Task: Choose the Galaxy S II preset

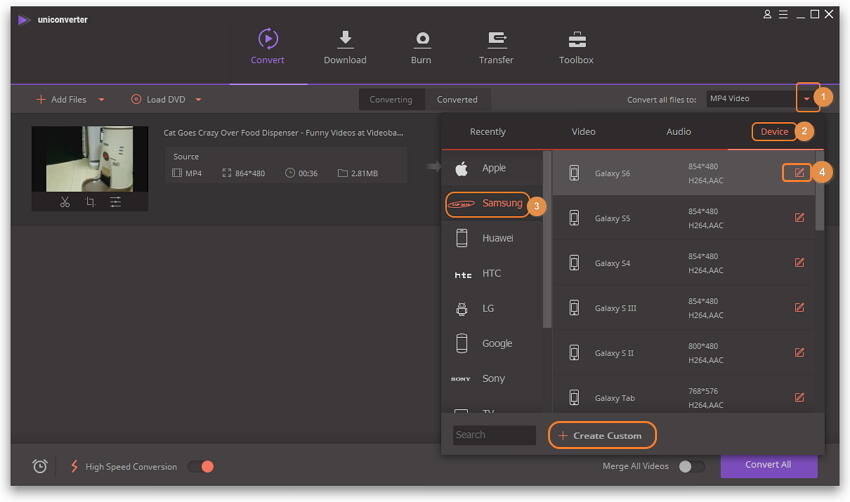Action: 683,353
